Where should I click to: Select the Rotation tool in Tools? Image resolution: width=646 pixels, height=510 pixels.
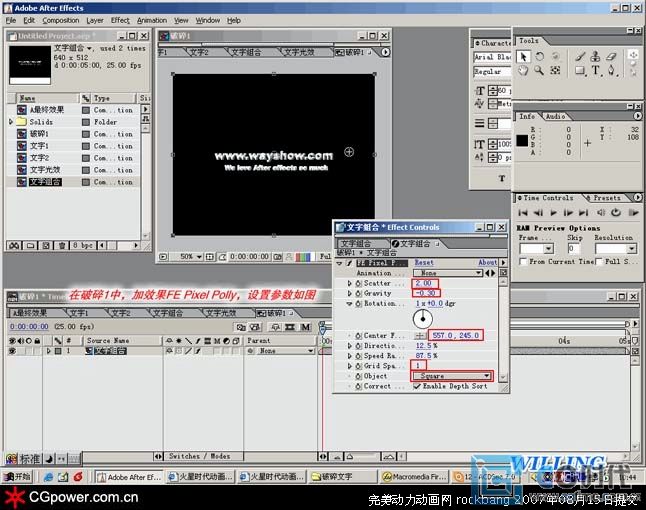pos(539,57)
